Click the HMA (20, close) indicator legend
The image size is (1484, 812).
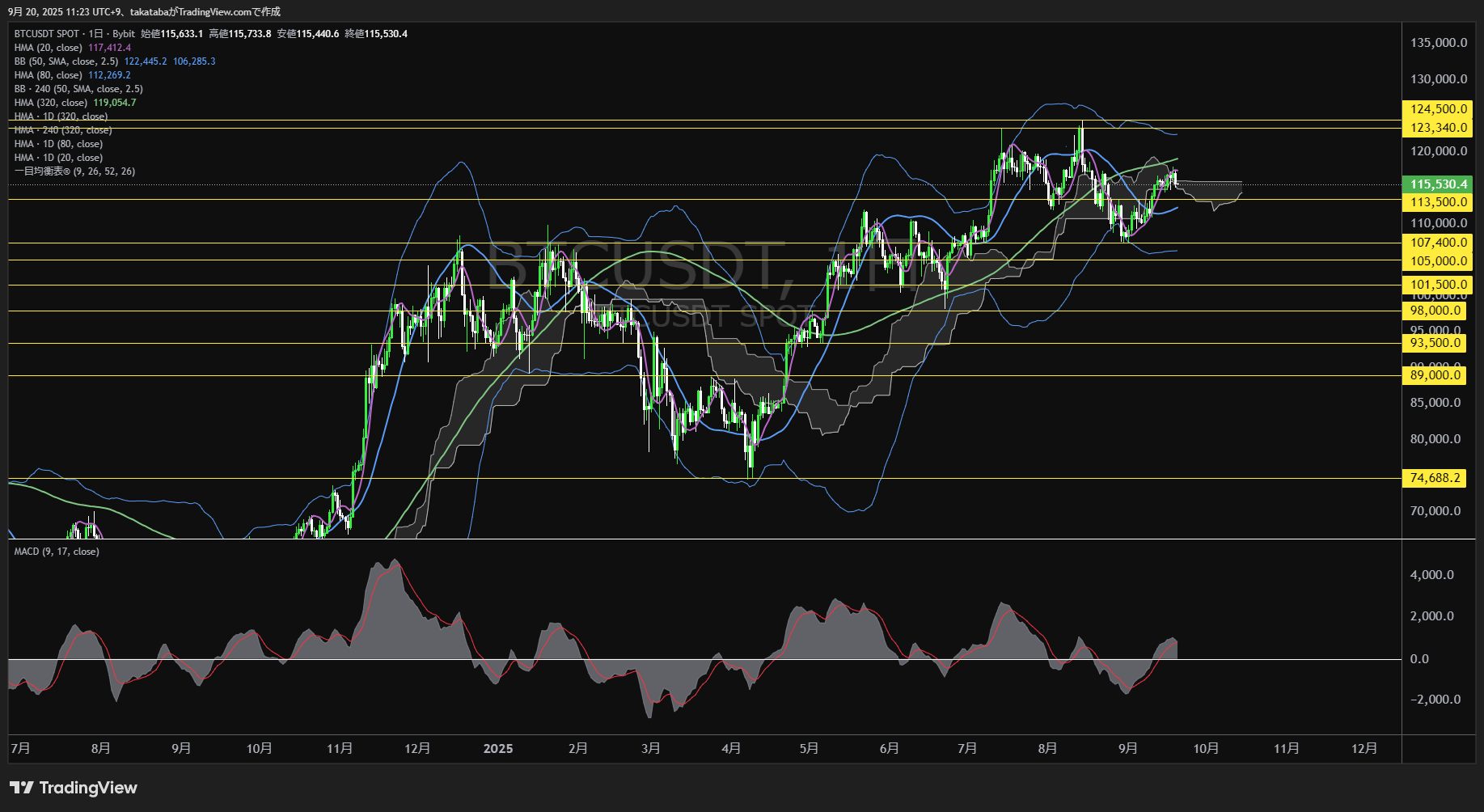pos(48,48)
